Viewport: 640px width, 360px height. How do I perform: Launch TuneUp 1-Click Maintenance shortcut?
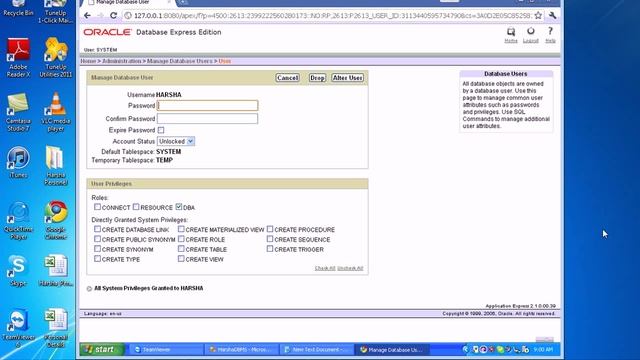coord(56,11)
